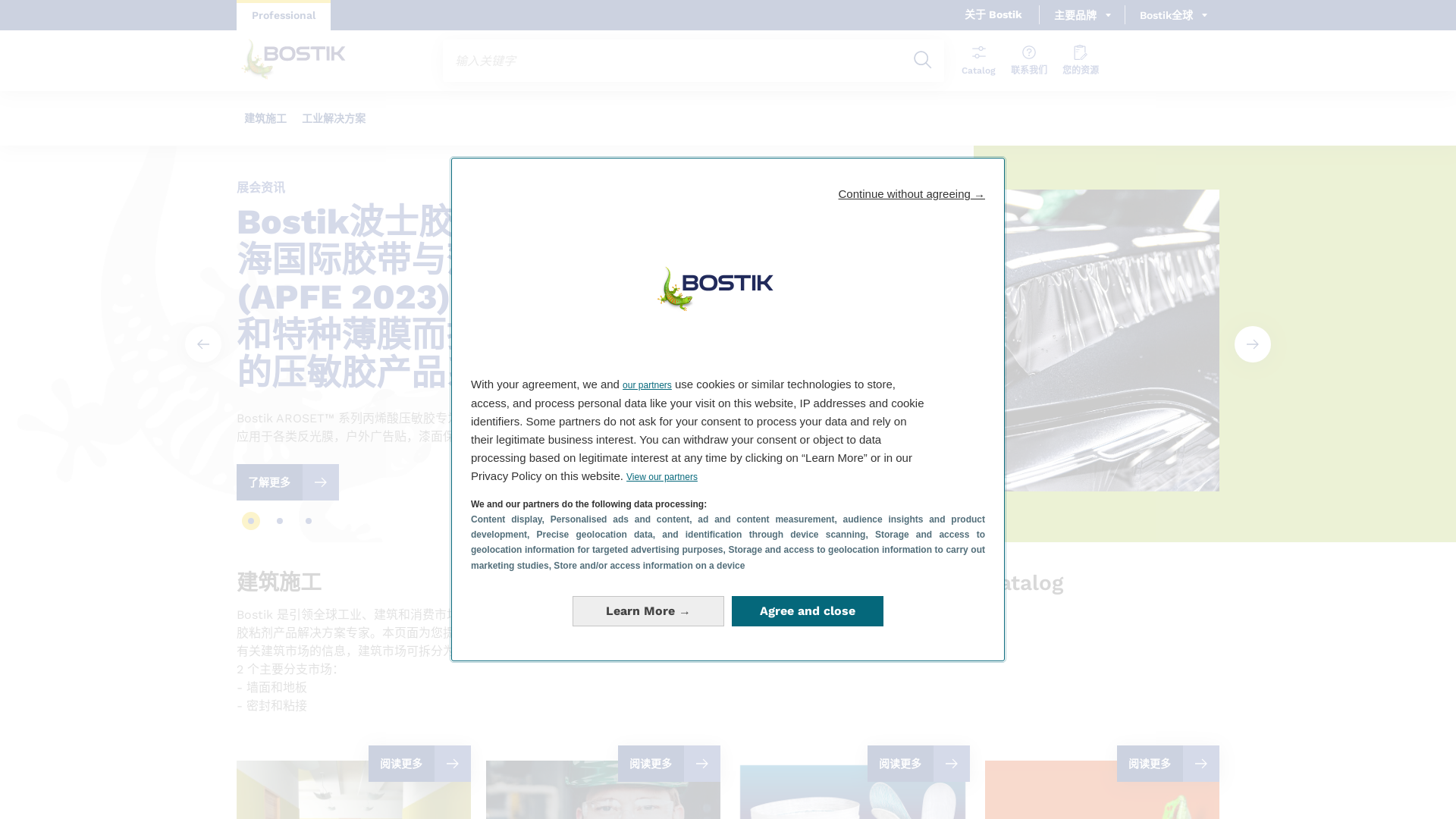The image size is (1456, 819).
Task: Click third 阅读更多 card button
Action: click(918, 764)
